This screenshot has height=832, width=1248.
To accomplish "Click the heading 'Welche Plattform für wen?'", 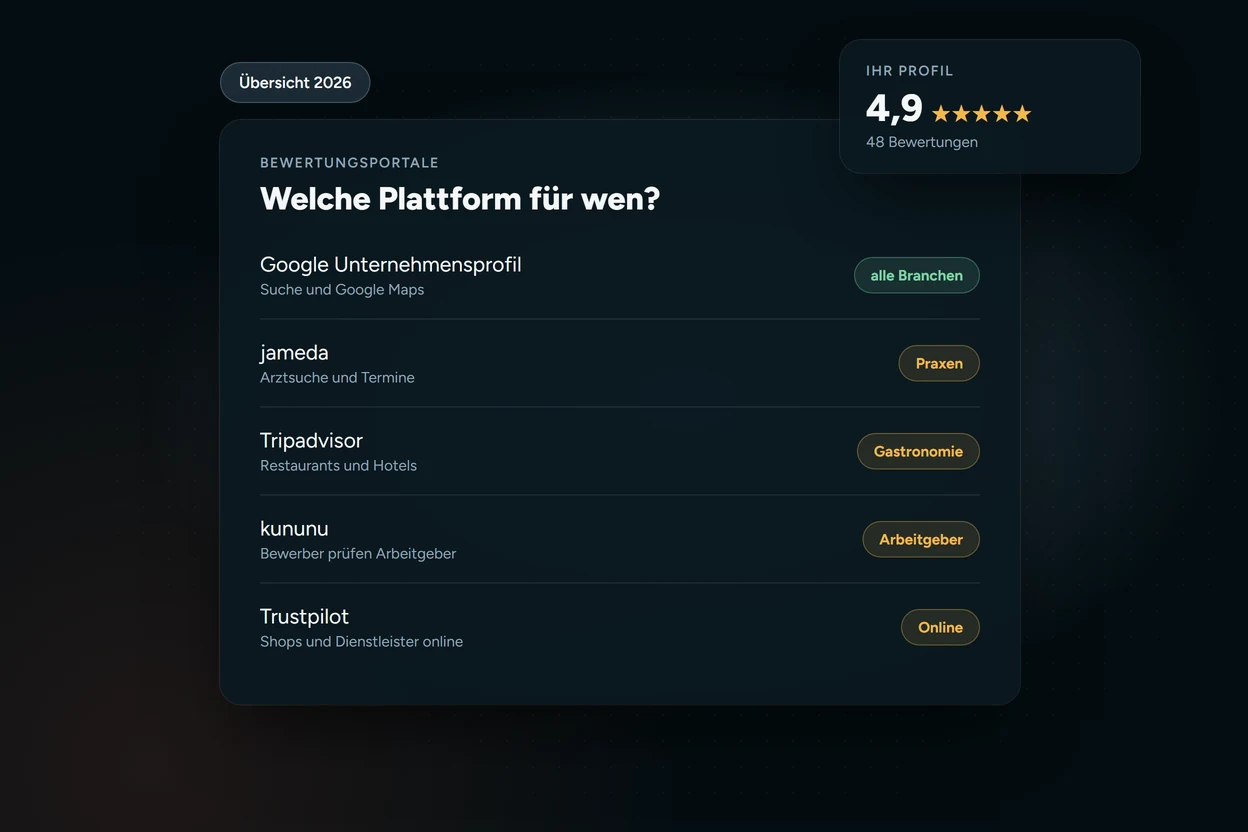I will pyautogui.click(x=460, y=198).
